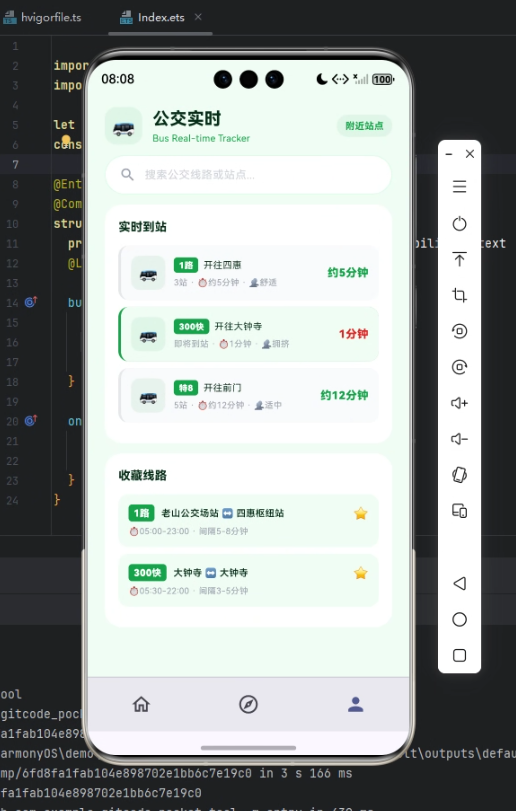This screenshot has width=516, height=811.
Task: Click line number 7 in the gutter
Action: (16, 164)
